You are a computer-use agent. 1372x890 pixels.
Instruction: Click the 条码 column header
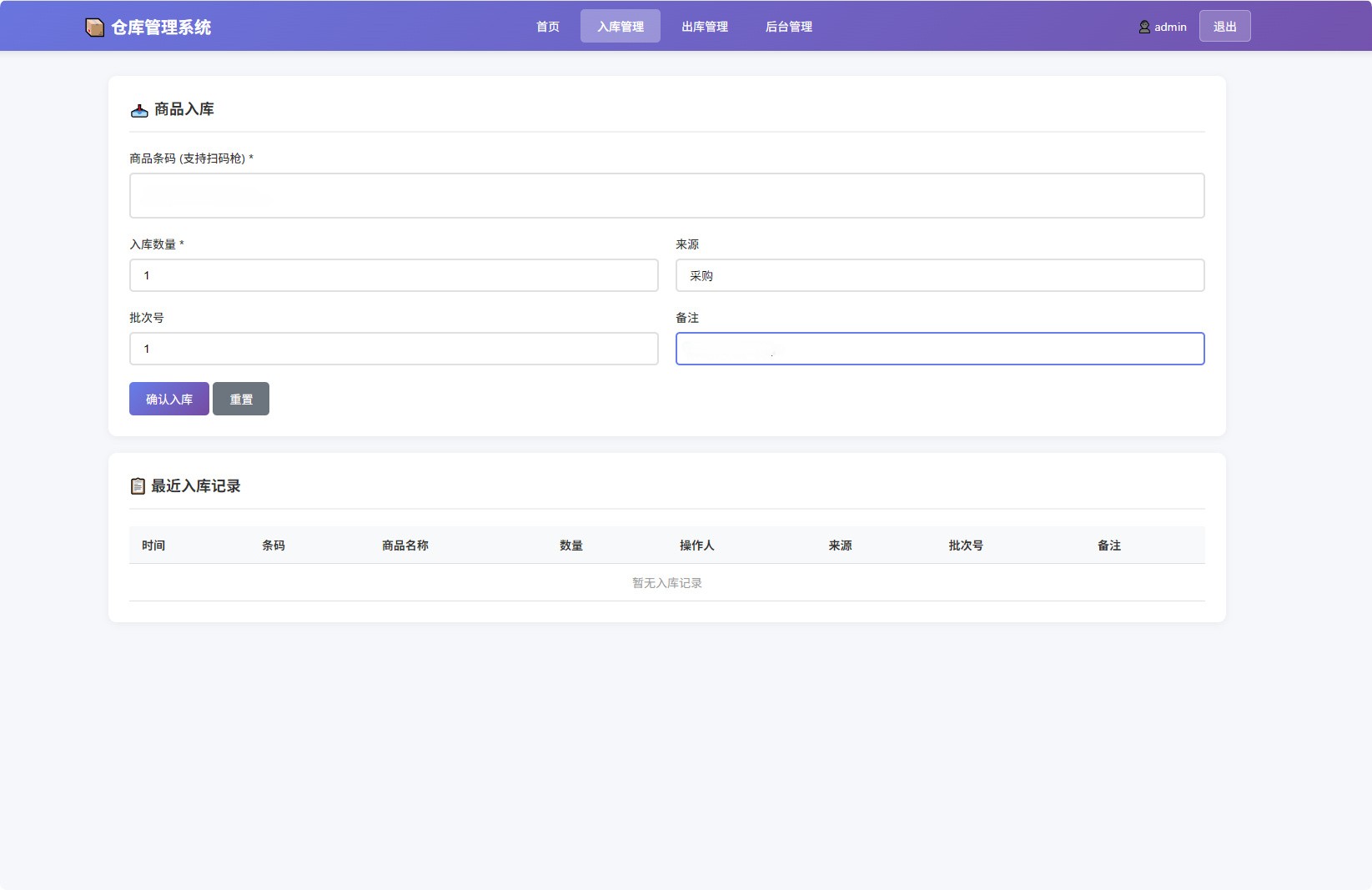coord(274,546)
